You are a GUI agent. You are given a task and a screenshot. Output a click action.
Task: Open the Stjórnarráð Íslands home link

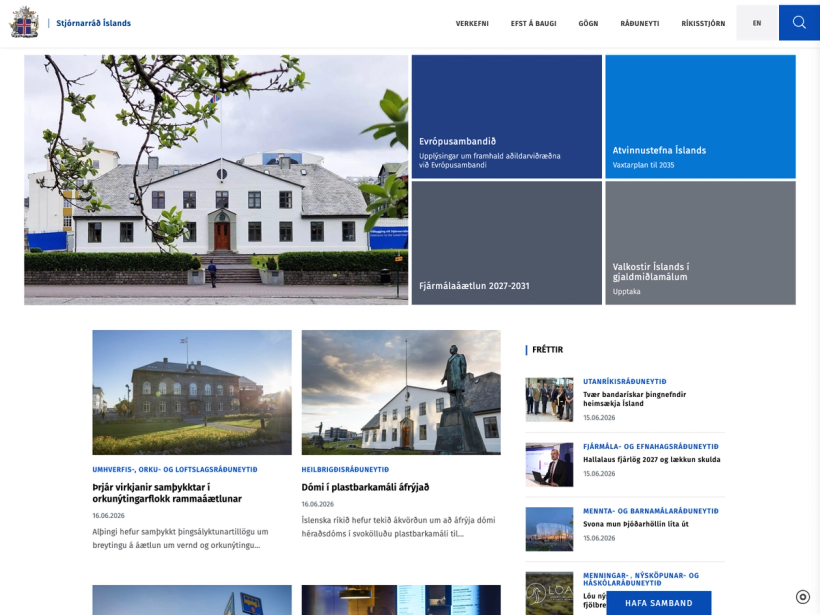(94, 23)
